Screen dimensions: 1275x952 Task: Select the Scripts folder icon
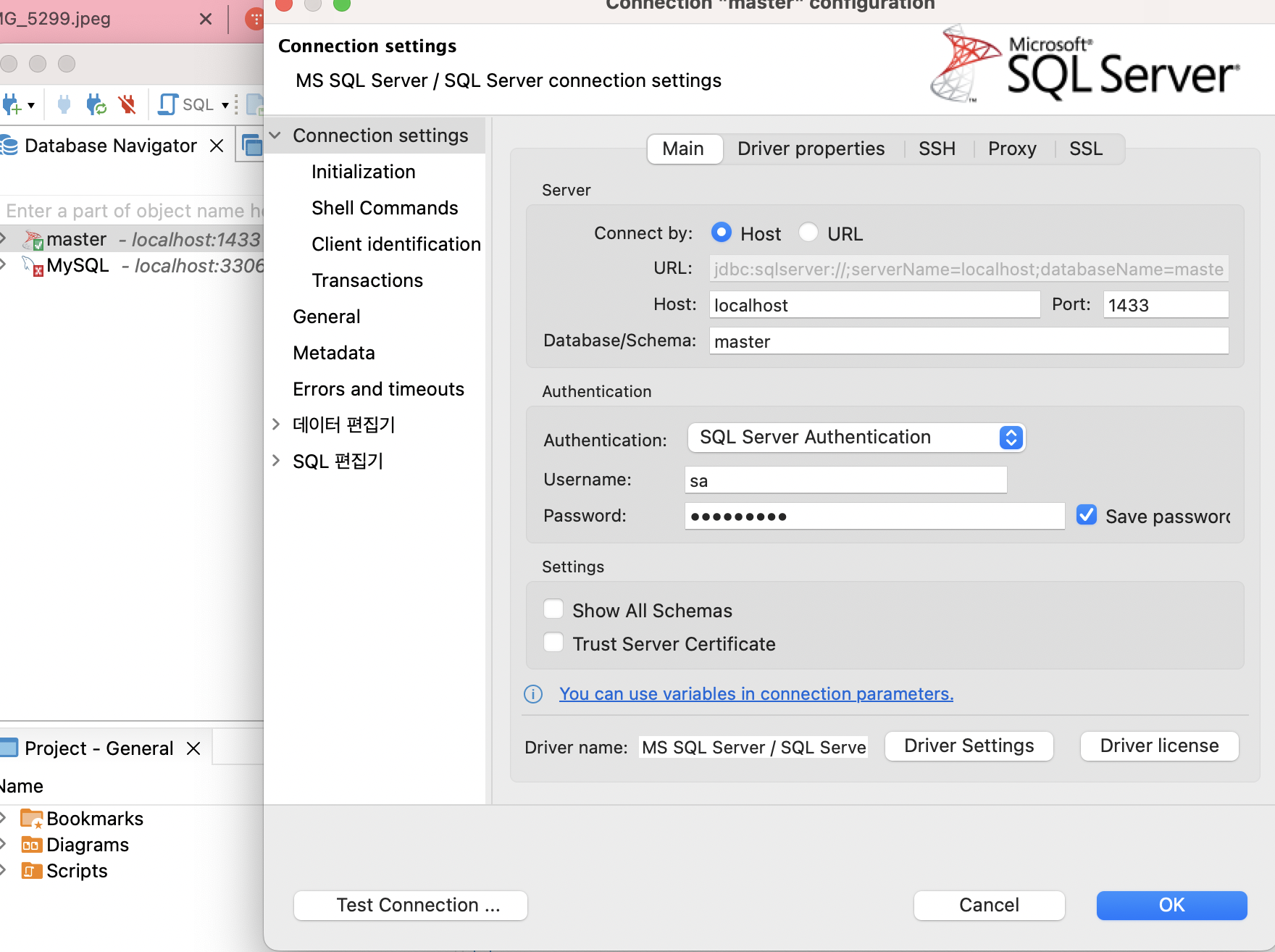[x=32, y=871]
